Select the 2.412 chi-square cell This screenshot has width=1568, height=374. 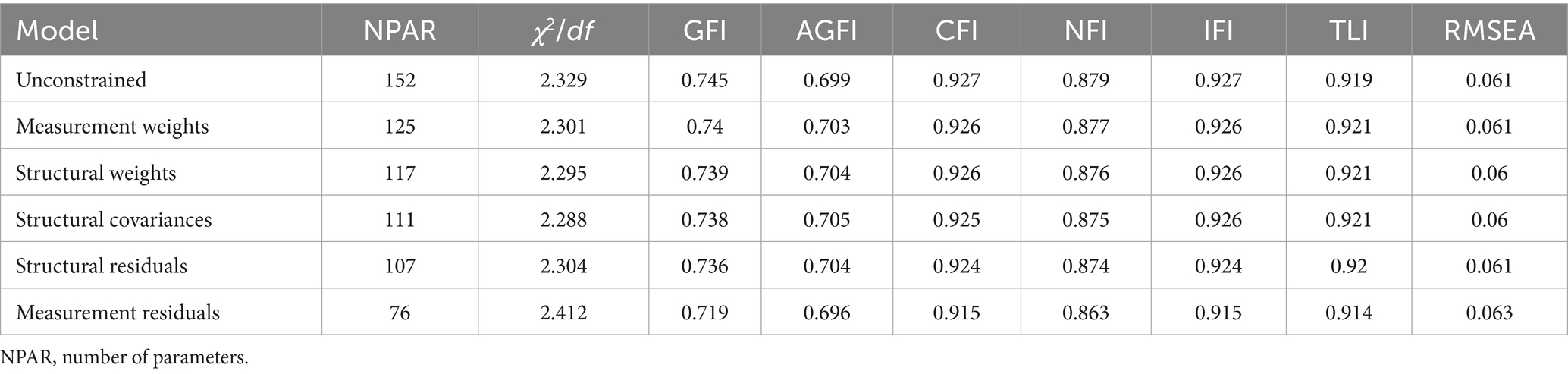pyautogui.click(x=563, y=313)
